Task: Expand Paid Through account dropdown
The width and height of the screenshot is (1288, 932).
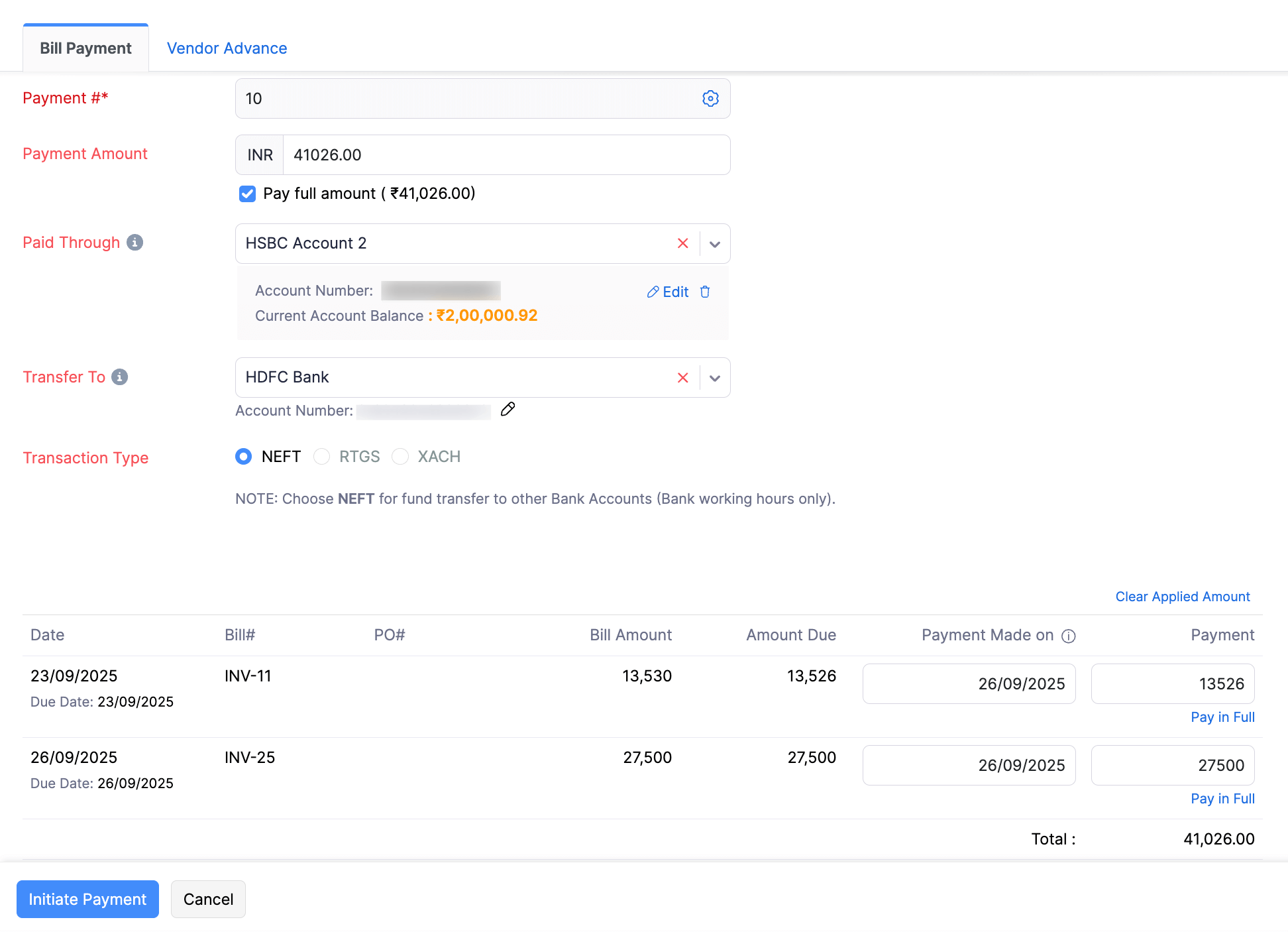Action: point(715,244)
